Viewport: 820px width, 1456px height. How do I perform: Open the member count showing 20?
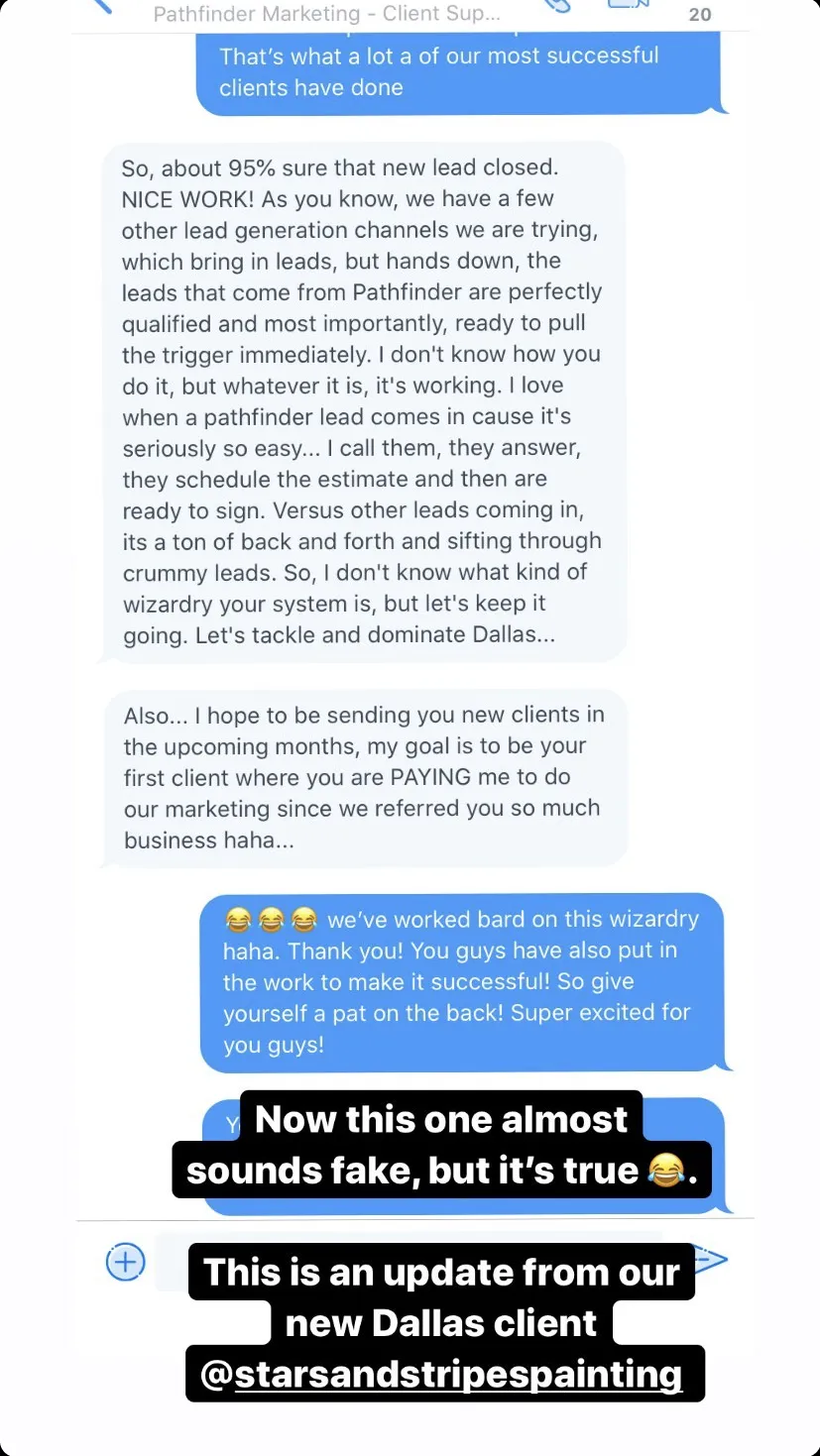(x=700, y=14)
